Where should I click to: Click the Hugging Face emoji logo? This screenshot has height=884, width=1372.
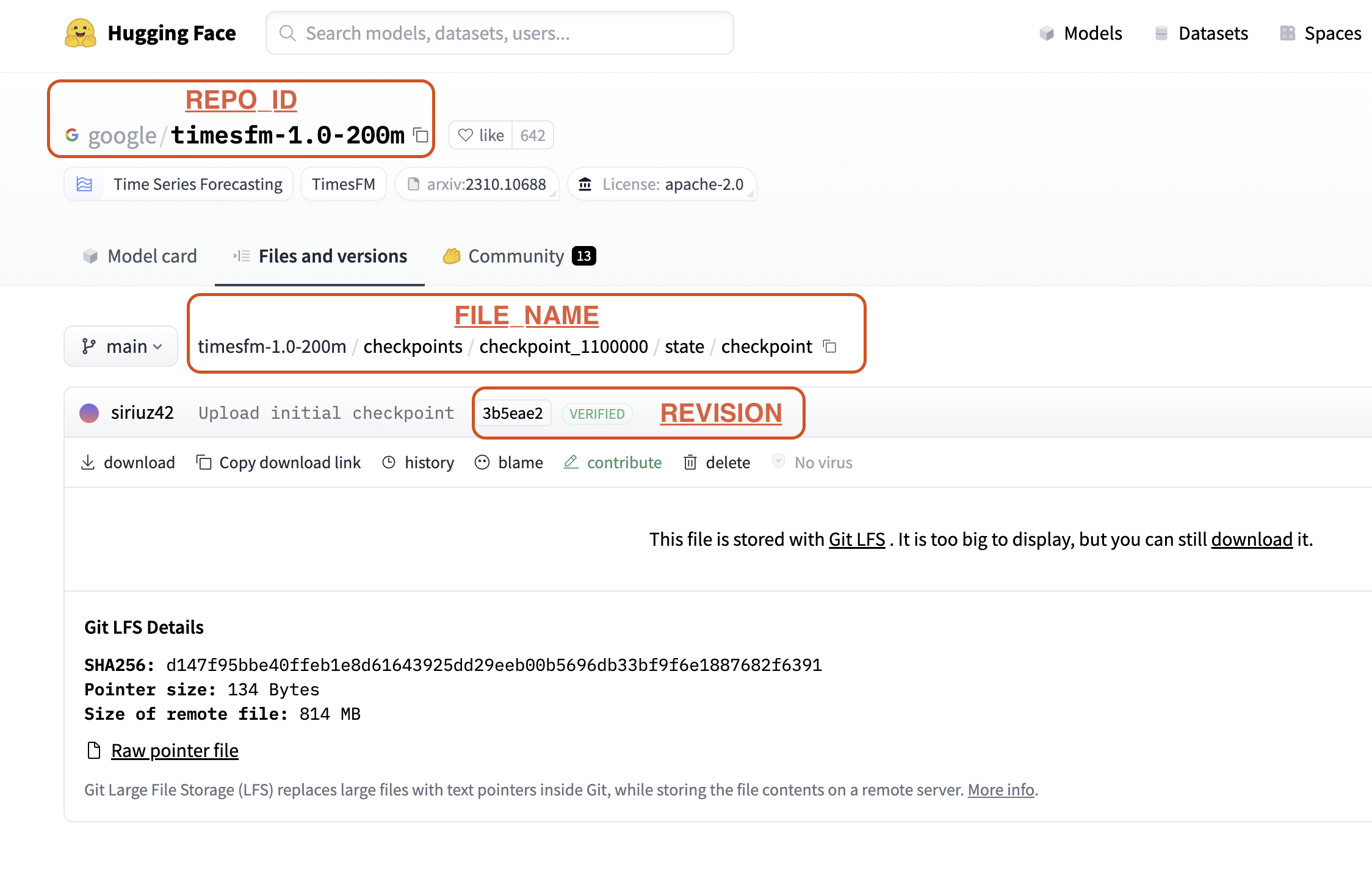pos(81,33)
